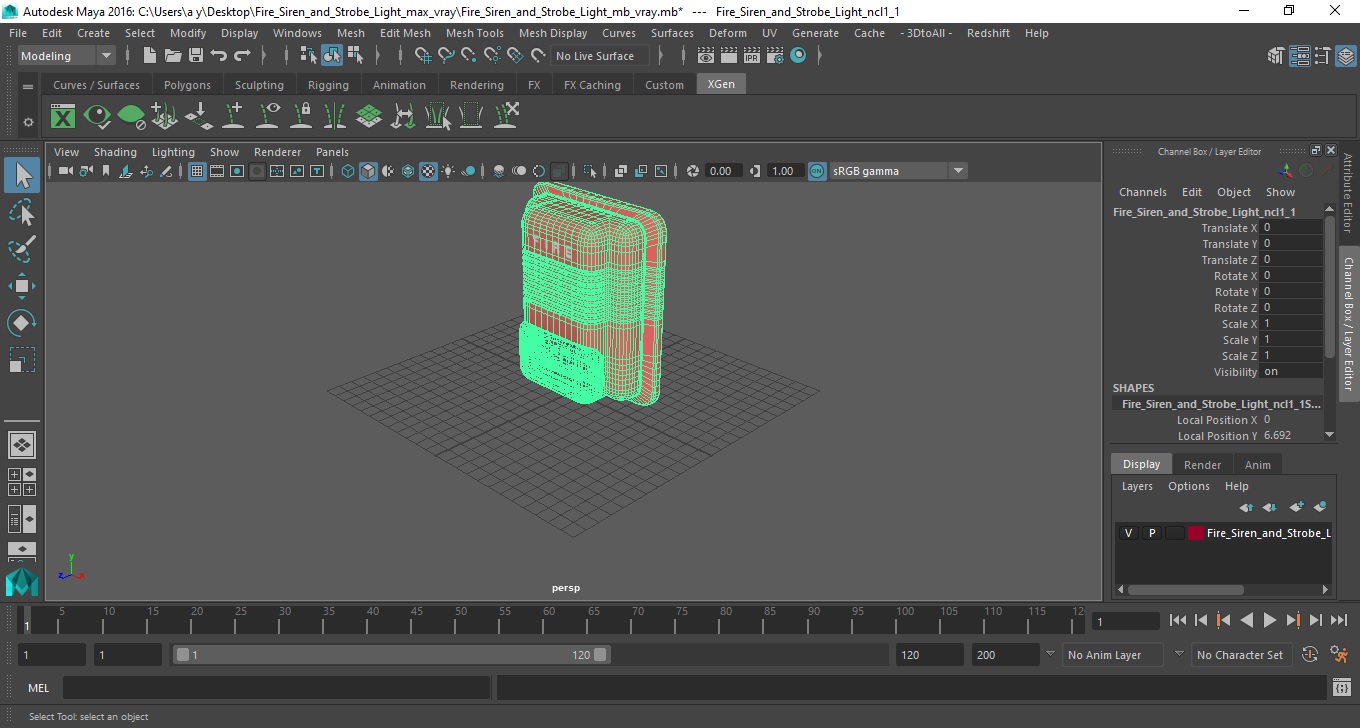
Task: Open the No Anim Layer dropdown
Action: coord(1111,655)
